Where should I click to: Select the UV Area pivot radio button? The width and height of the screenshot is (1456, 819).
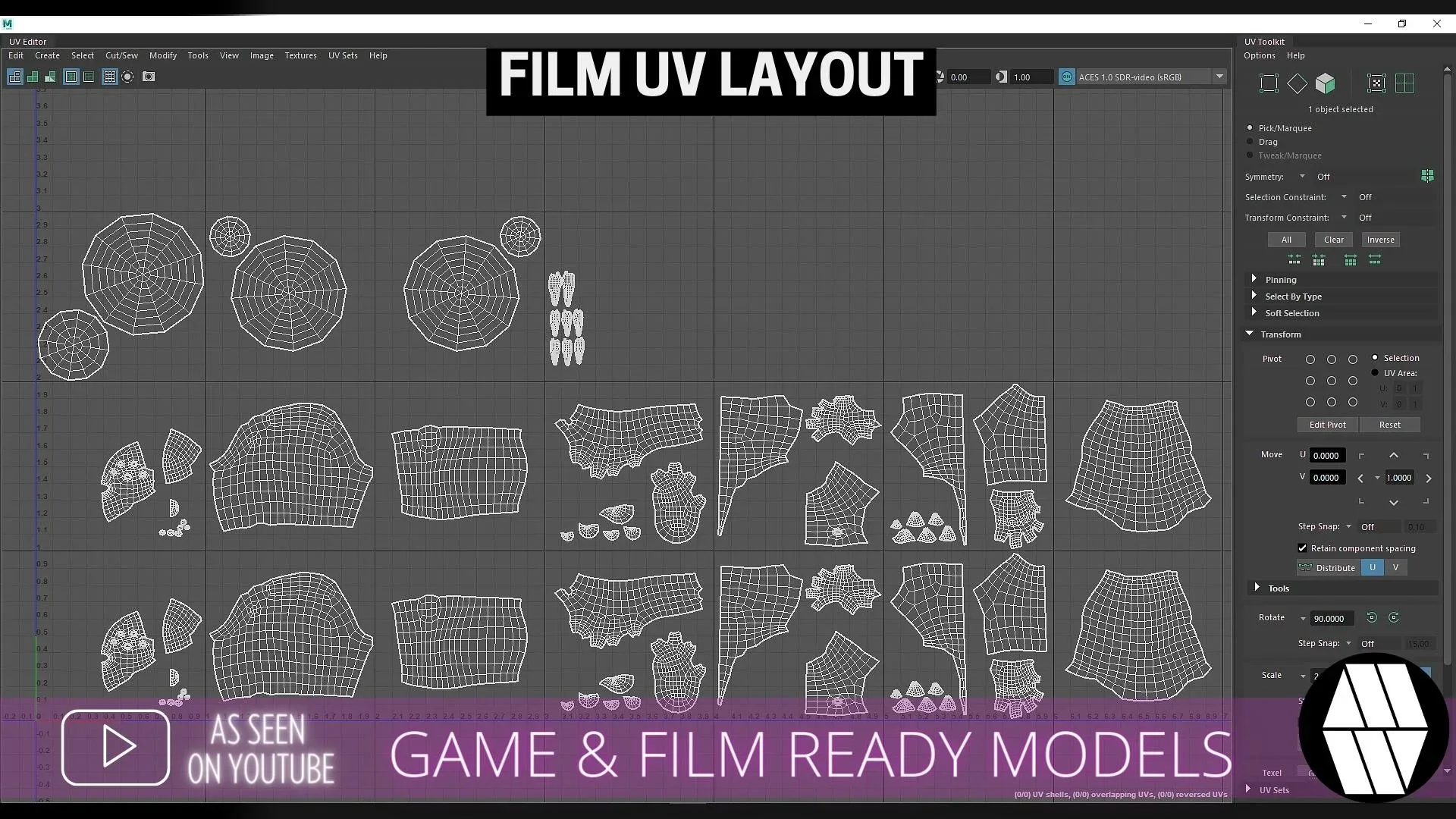1375,372
